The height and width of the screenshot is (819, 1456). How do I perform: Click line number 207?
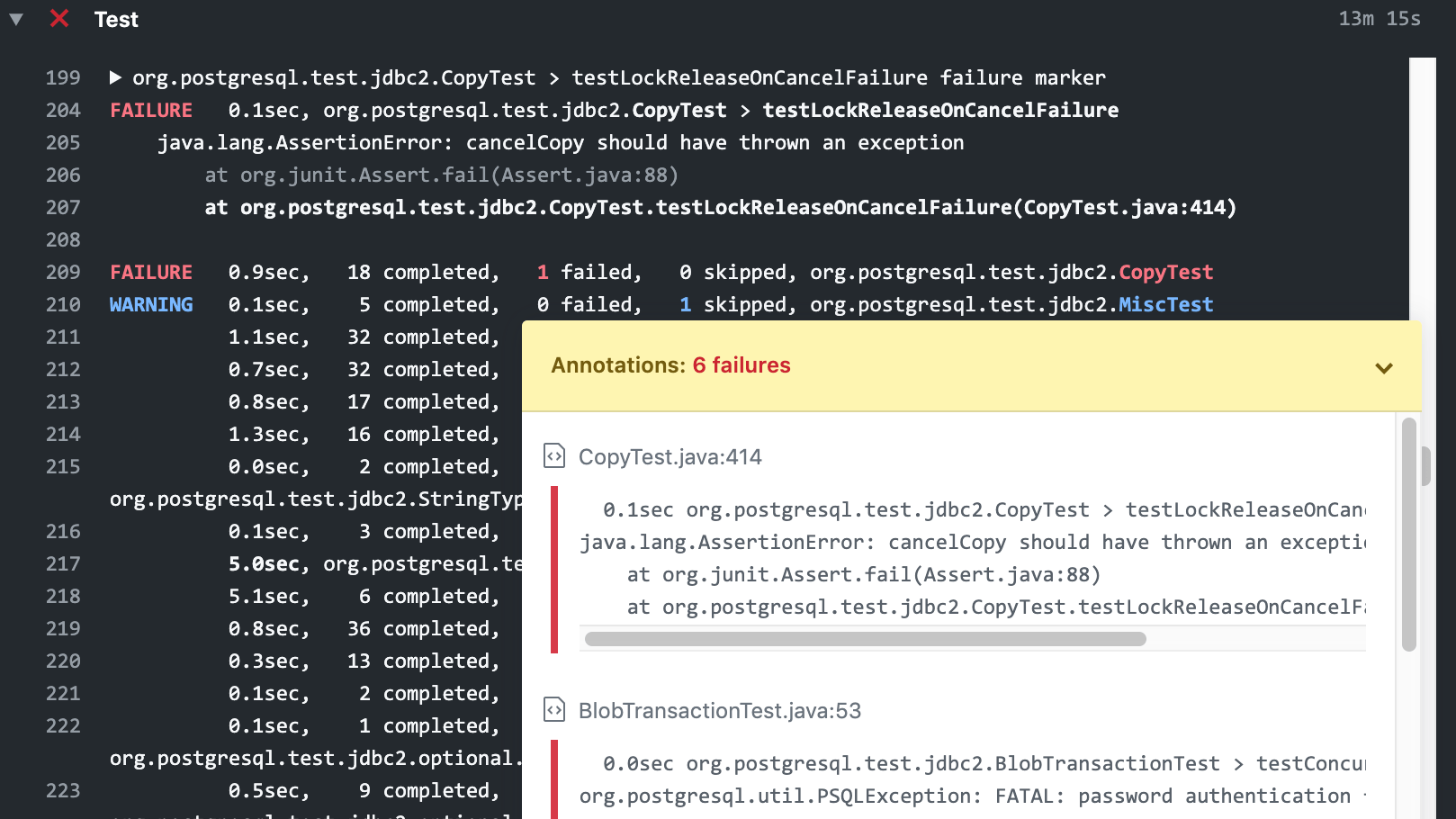63,207
